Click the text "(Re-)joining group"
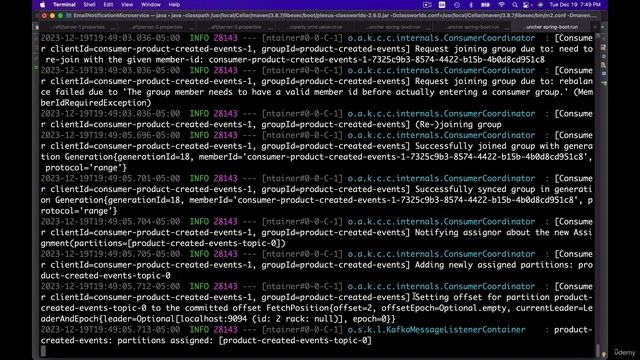This screenshot has height=360, width=640. click(x=458, y=124)
